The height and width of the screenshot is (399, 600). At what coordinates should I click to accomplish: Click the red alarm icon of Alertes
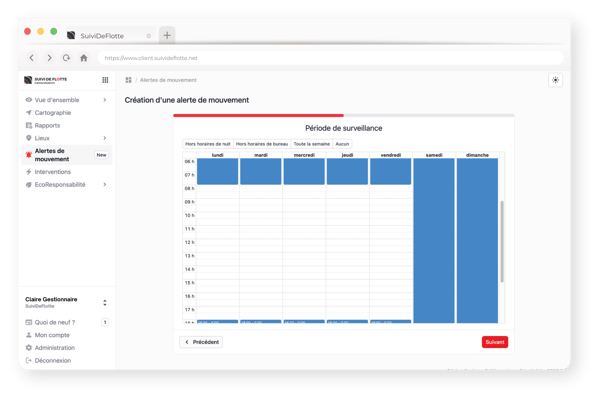click(x=28, y=155)
